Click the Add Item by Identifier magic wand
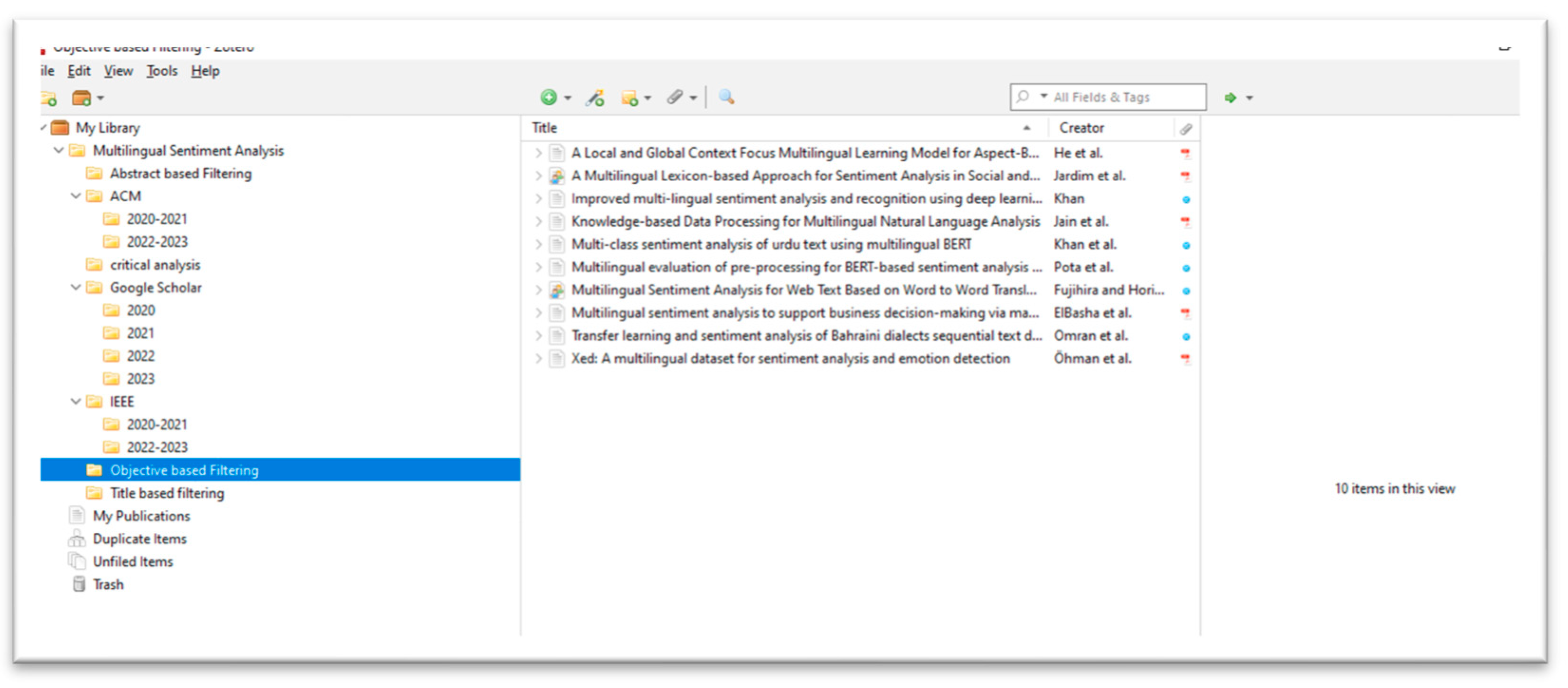Image resolution: width=1568 pixels, height=688 pixels. [x=595, y=97]
